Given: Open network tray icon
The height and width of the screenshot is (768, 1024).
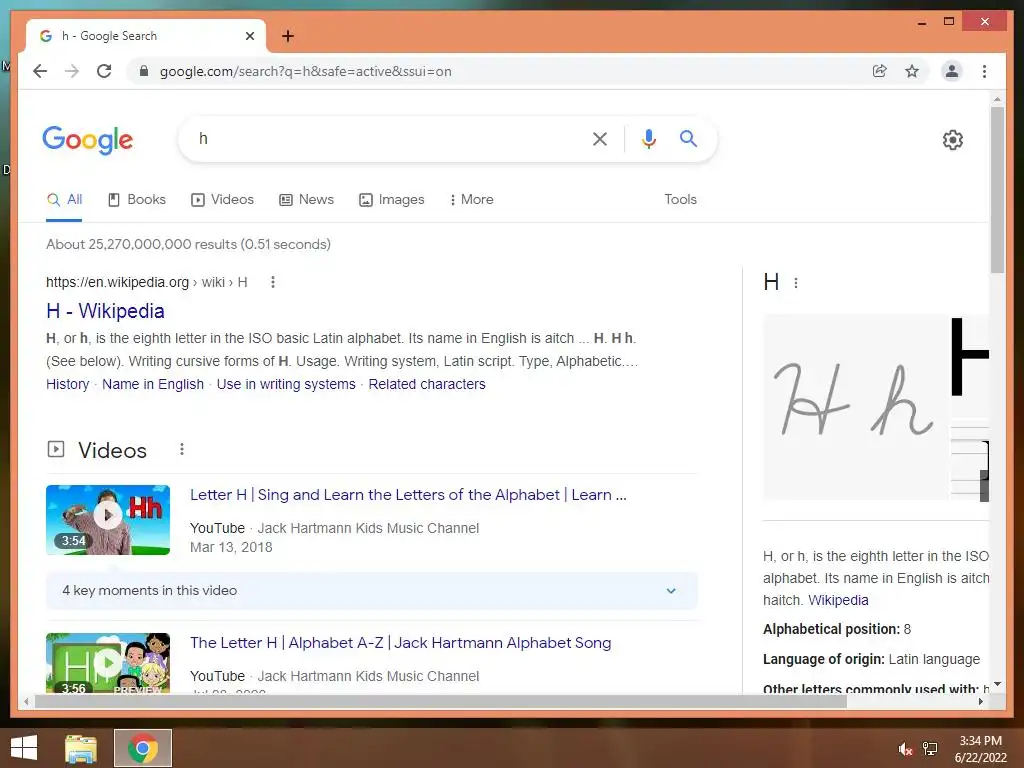Looking at the screenshot, I should pos(930,749).
